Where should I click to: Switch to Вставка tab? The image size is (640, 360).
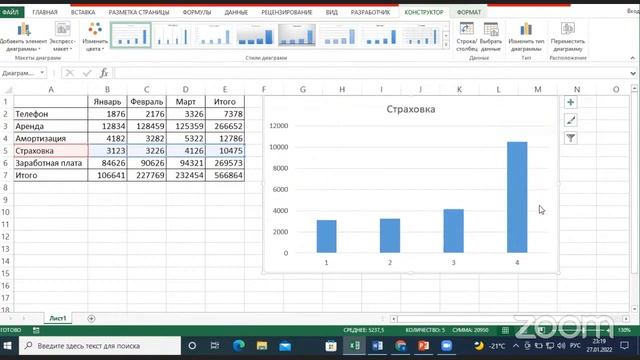[x=83, y=12]
